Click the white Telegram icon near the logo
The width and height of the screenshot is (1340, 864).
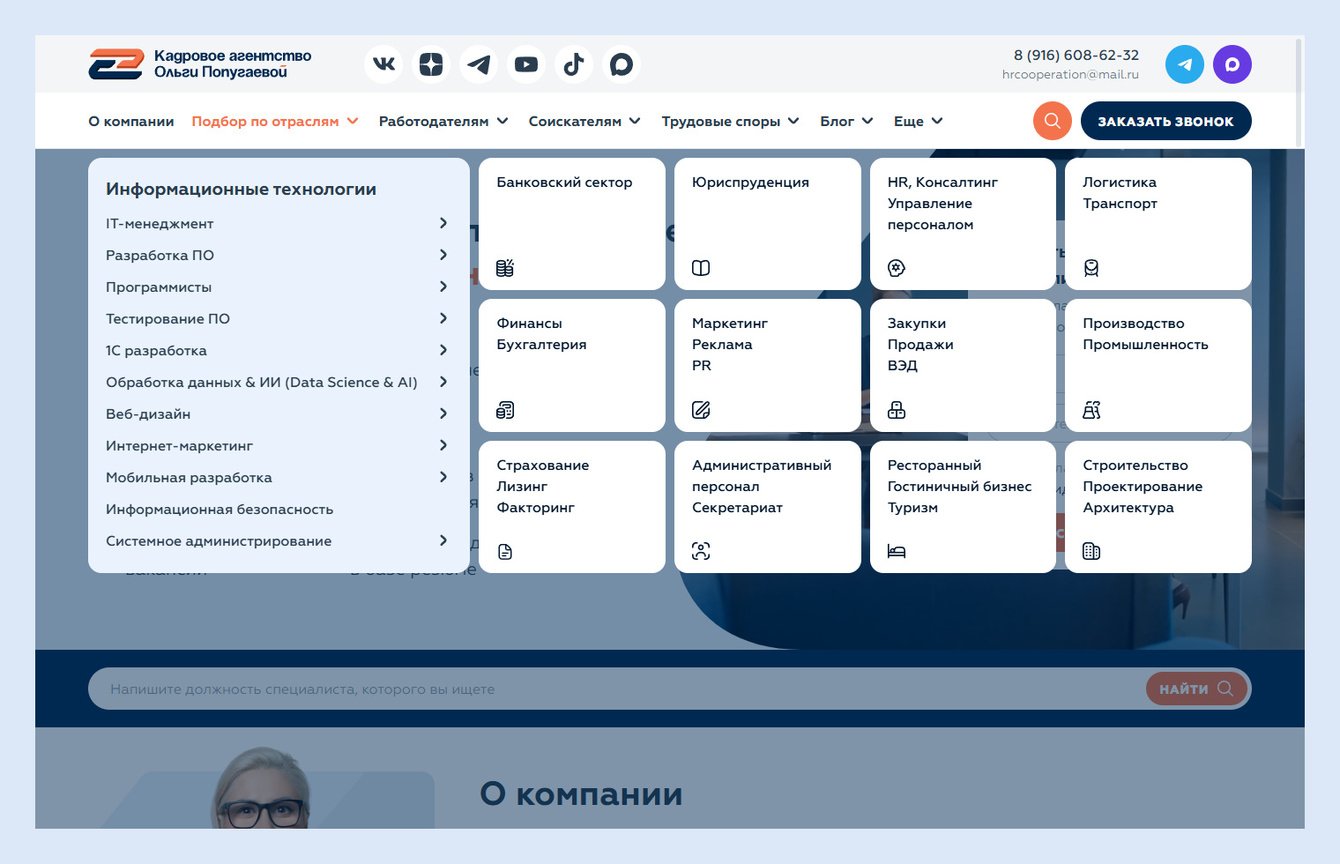(x=479, y=65)
